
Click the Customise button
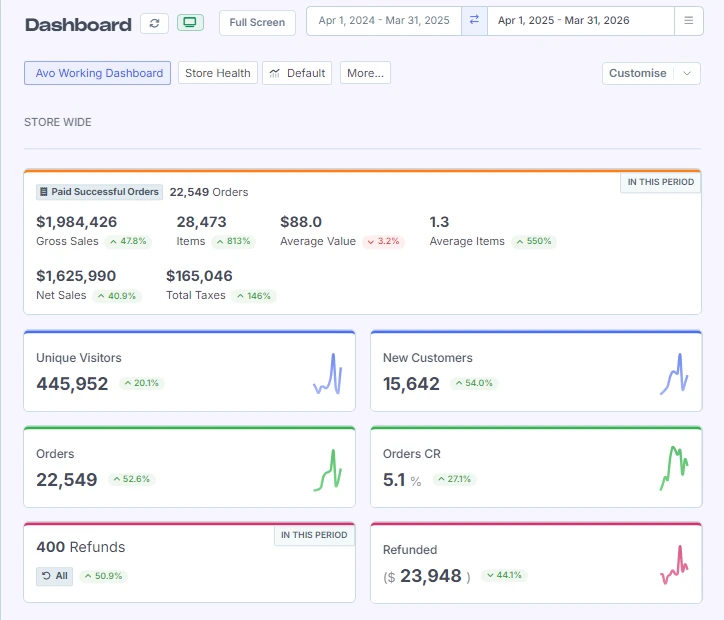click(x=638, y=73)
